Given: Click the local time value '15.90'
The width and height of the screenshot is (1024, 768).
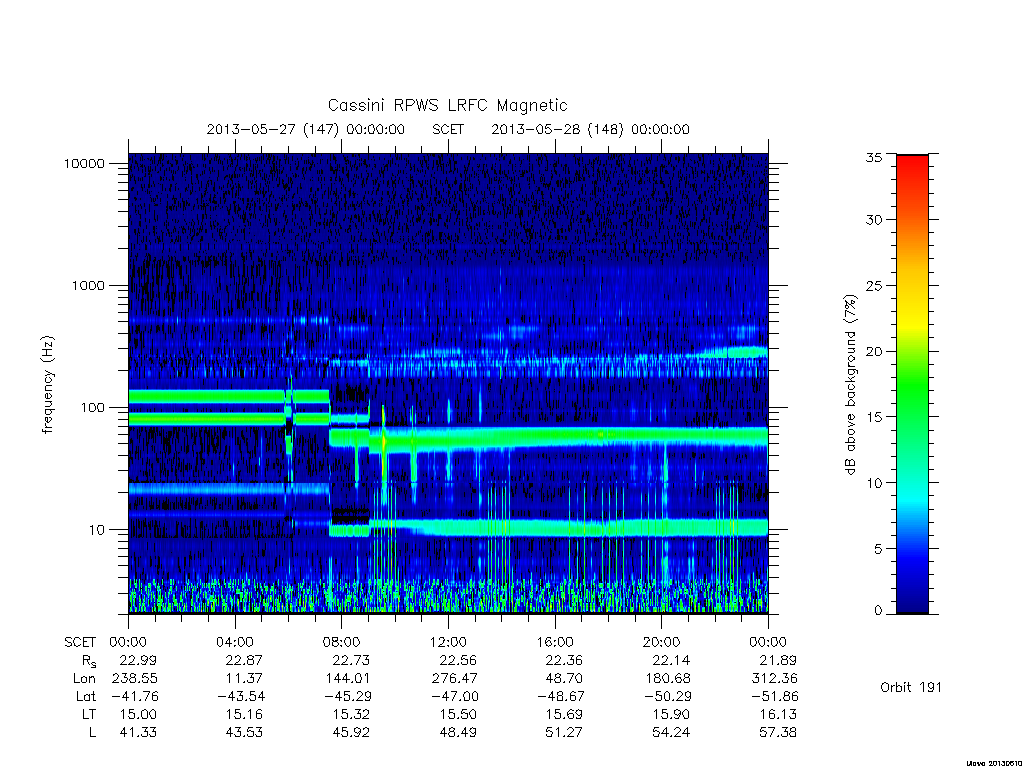Looking at the screenshot, I should tap(671, 714).
